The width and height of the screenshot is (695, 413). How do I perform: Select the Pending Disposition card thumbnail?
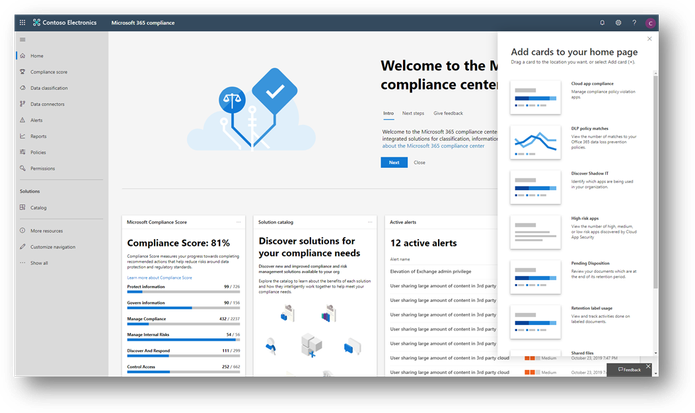pyautogui.click(x=535, y=277)
